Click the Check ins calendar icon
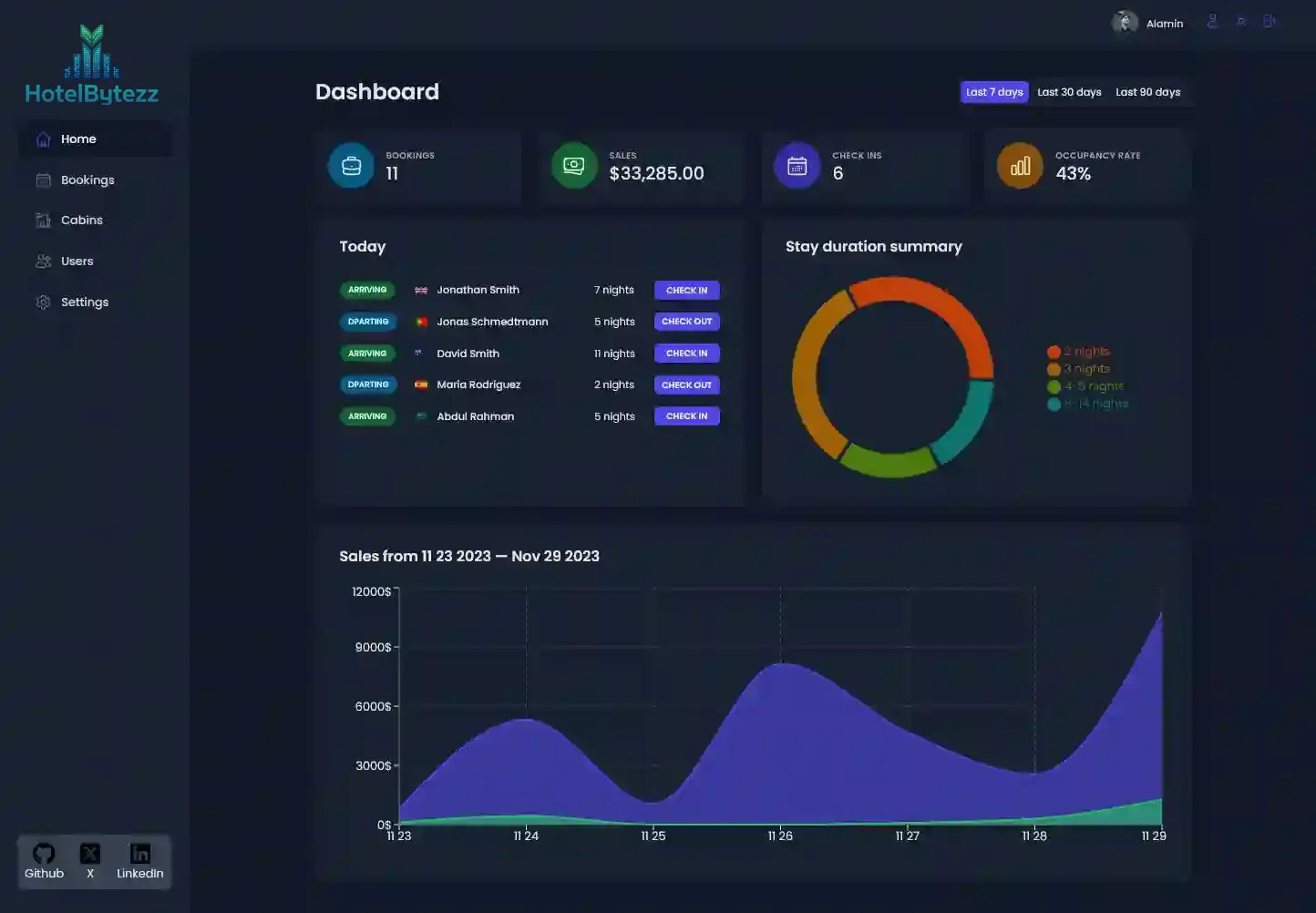The width and height of the screenshot is (1316, 913). tap(797, 166)
